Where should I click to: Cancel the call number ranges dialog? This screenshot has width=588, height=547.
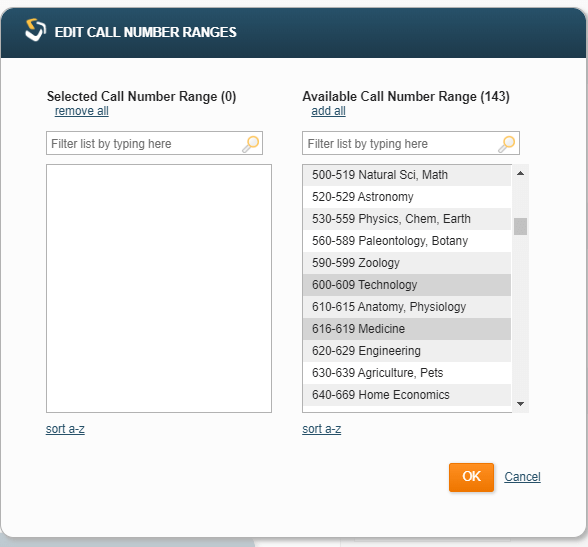point(522,477)
